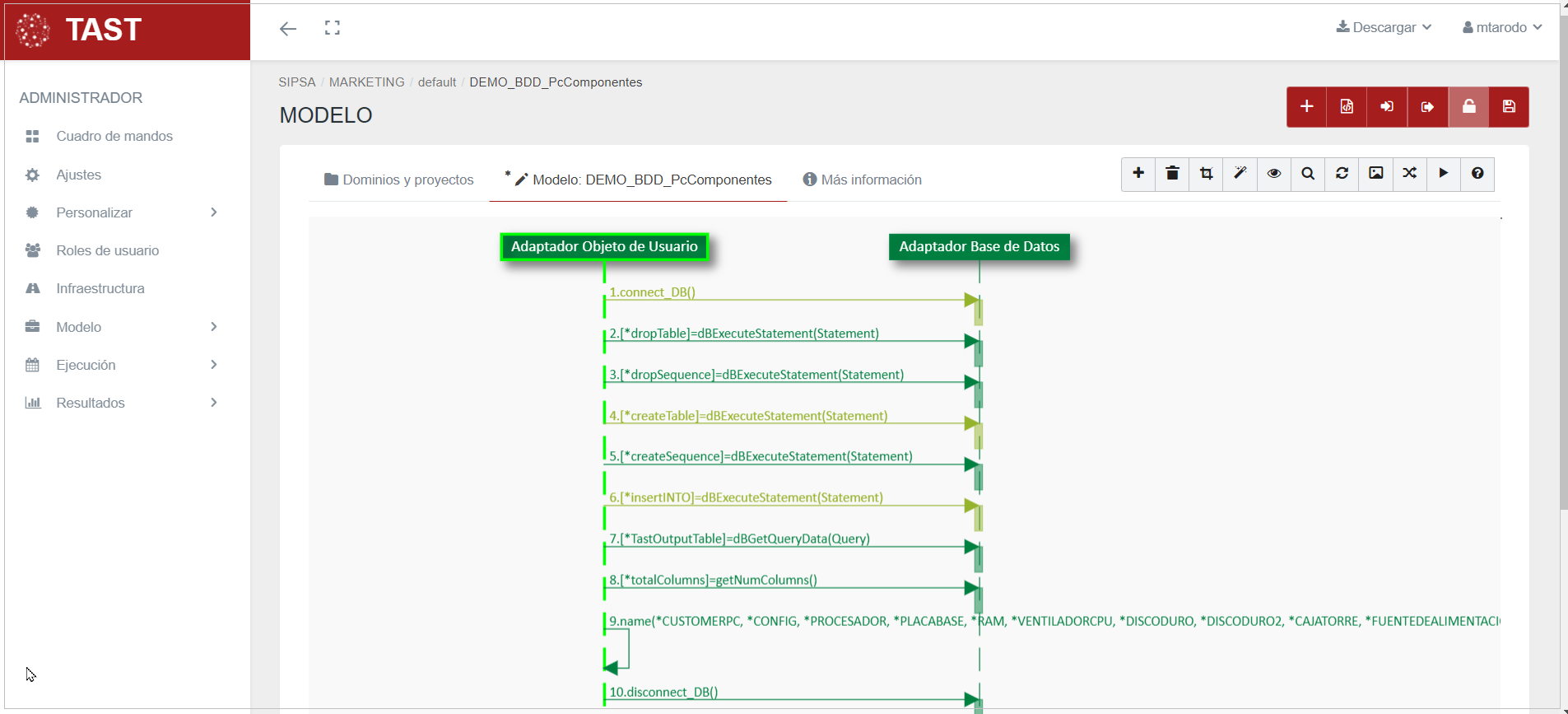The height and width of the screenshot is (714, 1568).
Task: Select the crop tool icon
Action: tap(1206, 174)
